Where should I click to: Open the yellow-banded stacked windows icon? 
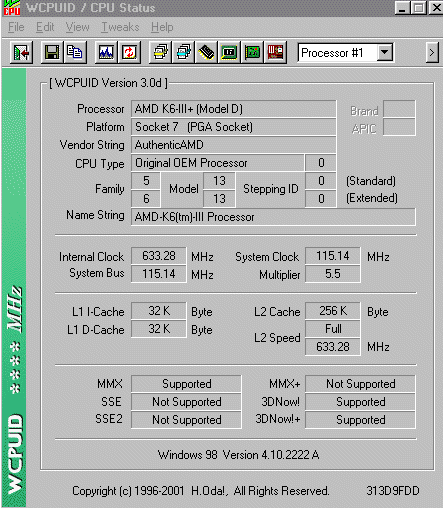(160, 53)
